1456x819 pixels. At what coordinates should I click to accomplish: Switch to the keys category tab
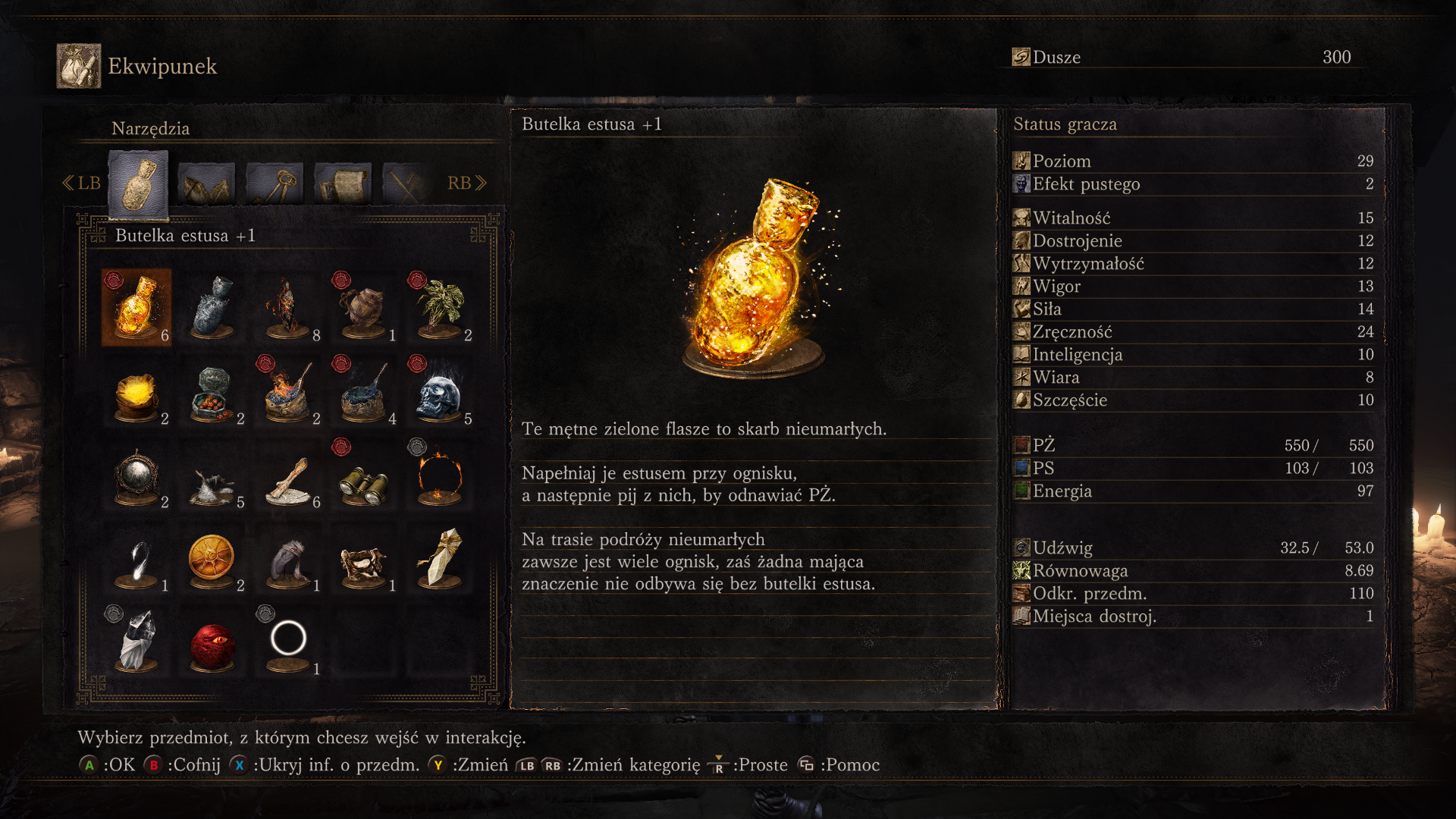tap(275, 184)
